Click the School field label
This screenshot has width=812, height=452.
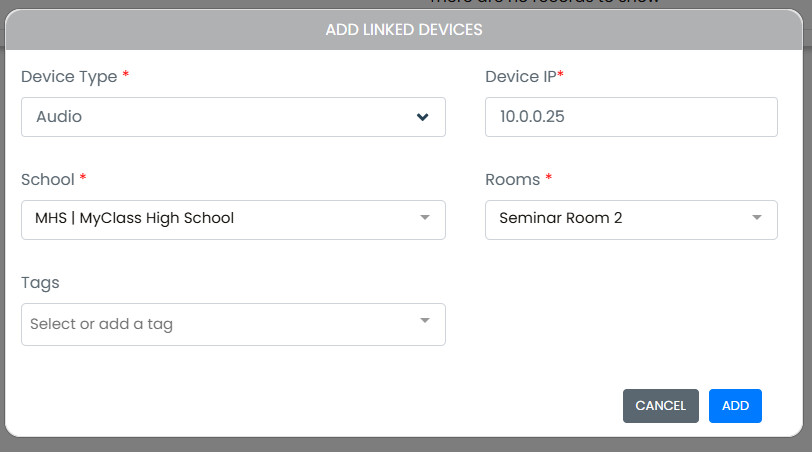point(48,180)
